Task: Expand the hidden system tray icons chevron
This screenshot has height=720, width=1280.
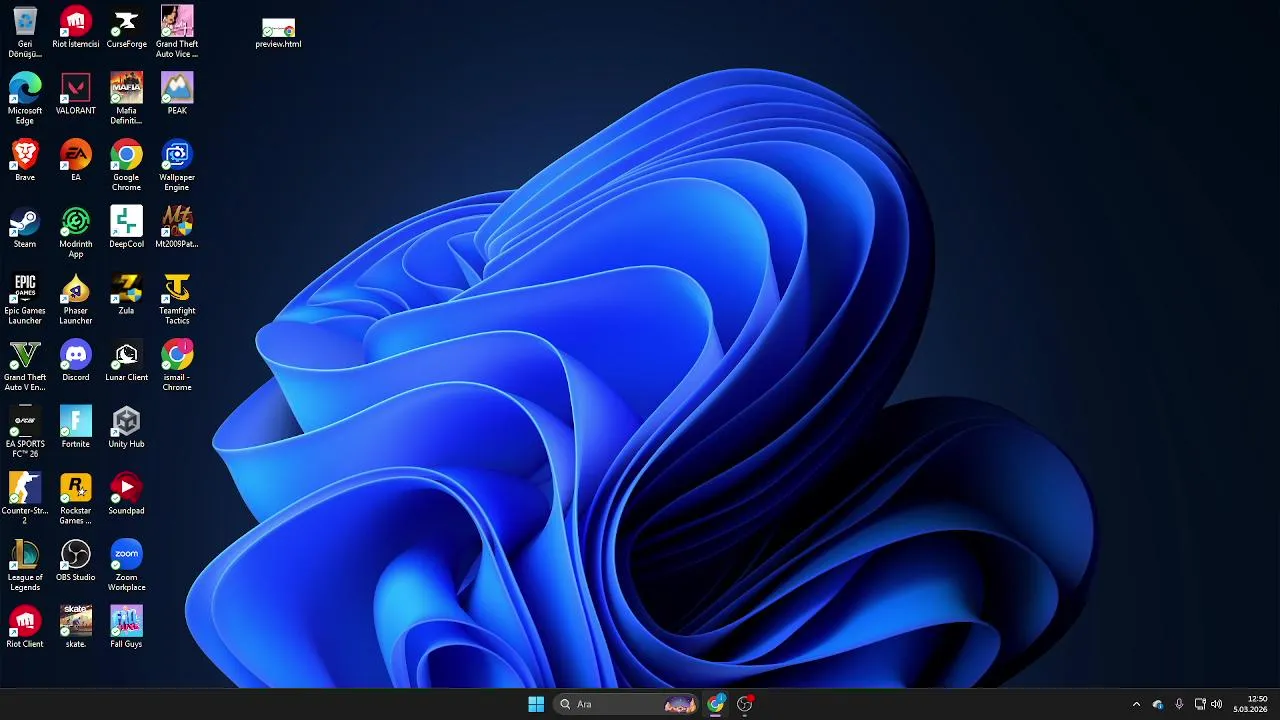Action: tap(1136, 704)
